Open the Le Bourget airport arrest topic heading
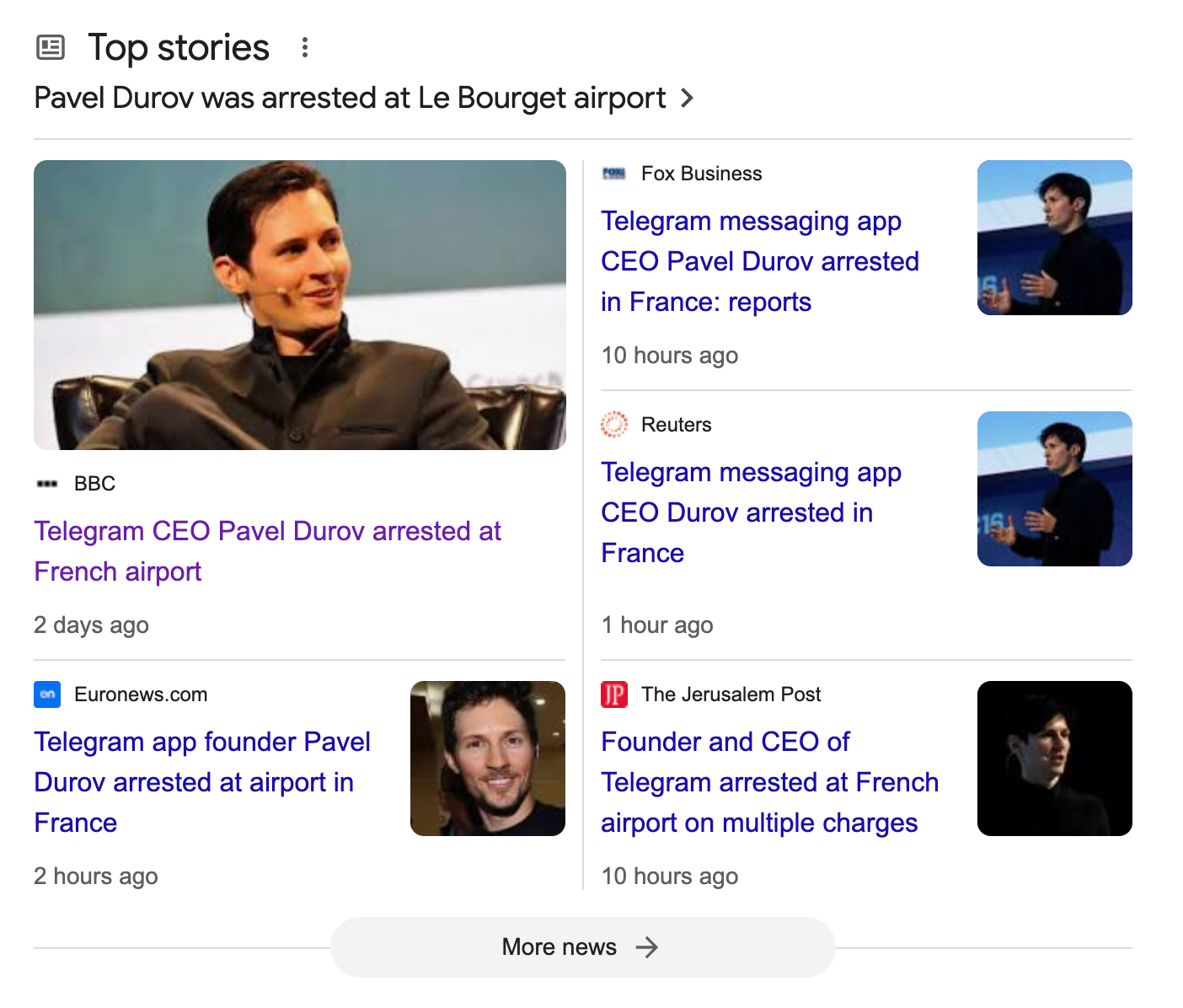Image resolution: width=1183 pixels, height=1008 pixels. (x=350, y=99)
